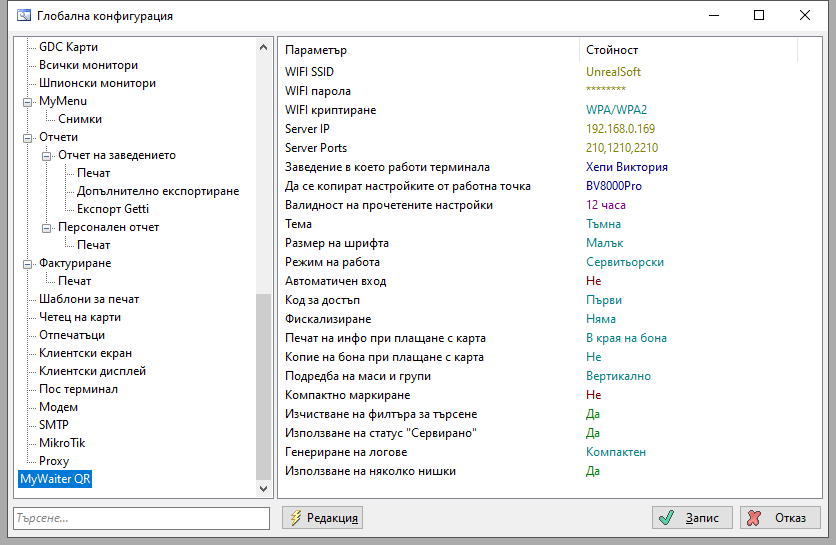This screenshot has width=836, height=545.
Task: Collapse the MyMenu tree node
Action: point(28,102)
